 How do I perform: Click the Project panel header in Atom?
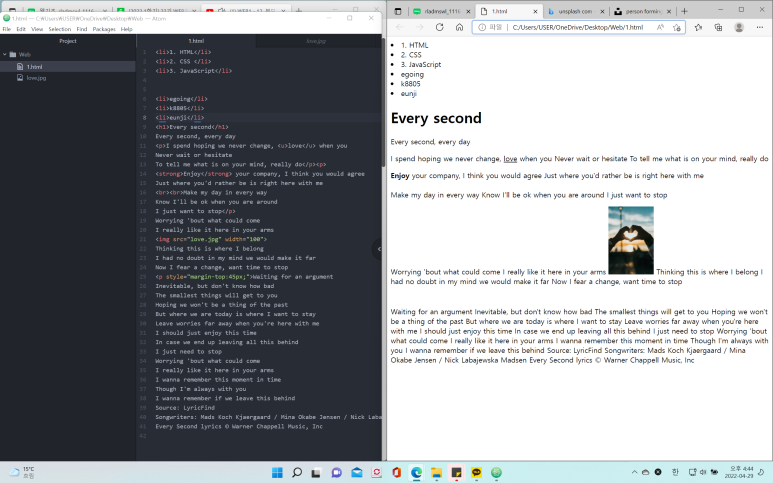coord(68,41)
